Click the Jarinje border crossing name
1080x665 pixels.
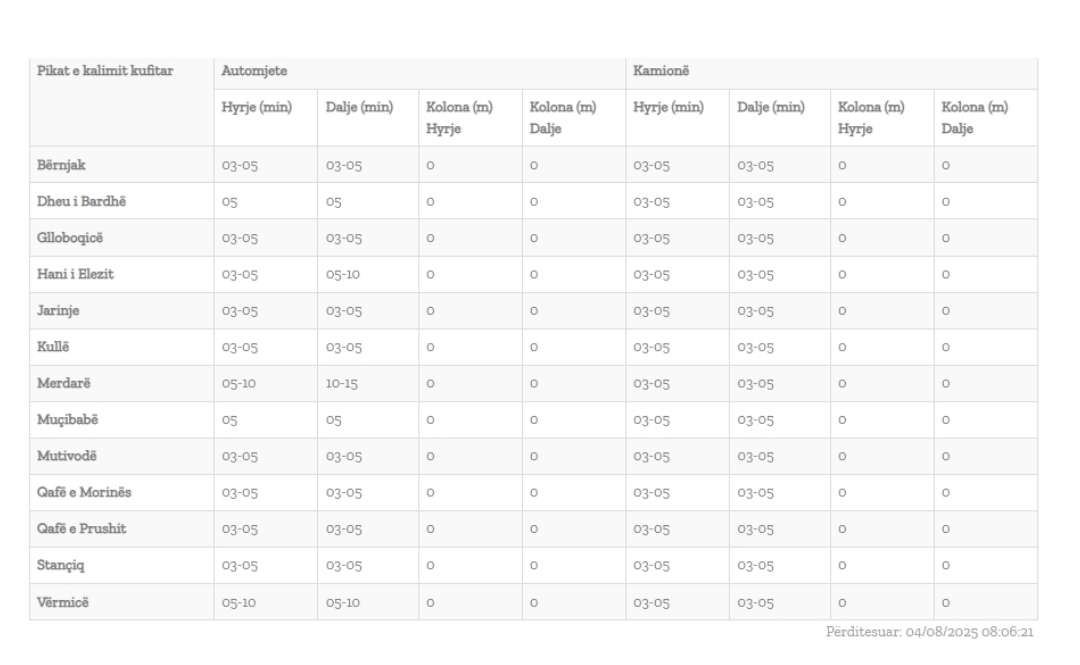click(58, 311)
